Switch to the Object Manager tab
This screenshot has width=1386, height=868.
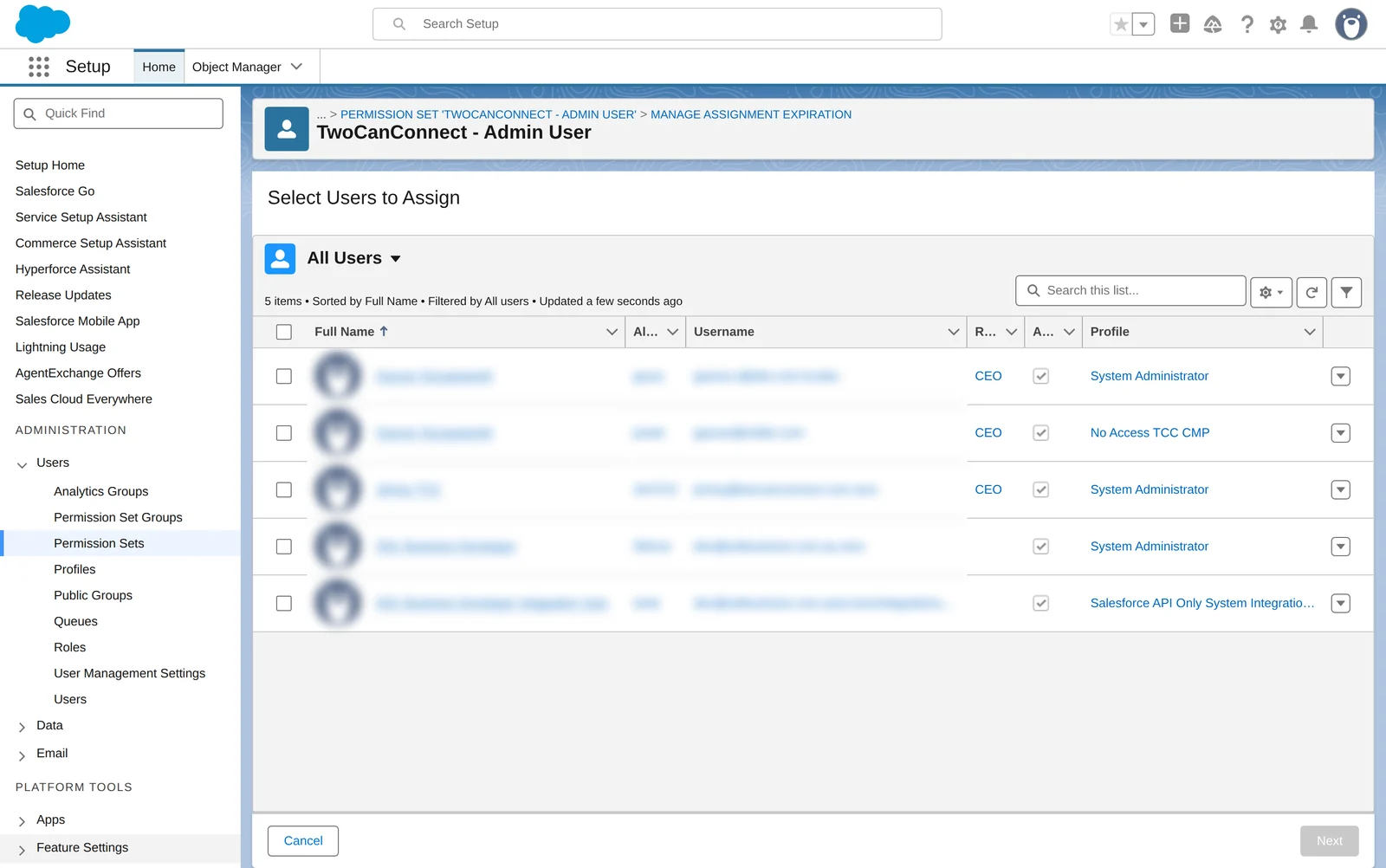pos(236,67)
